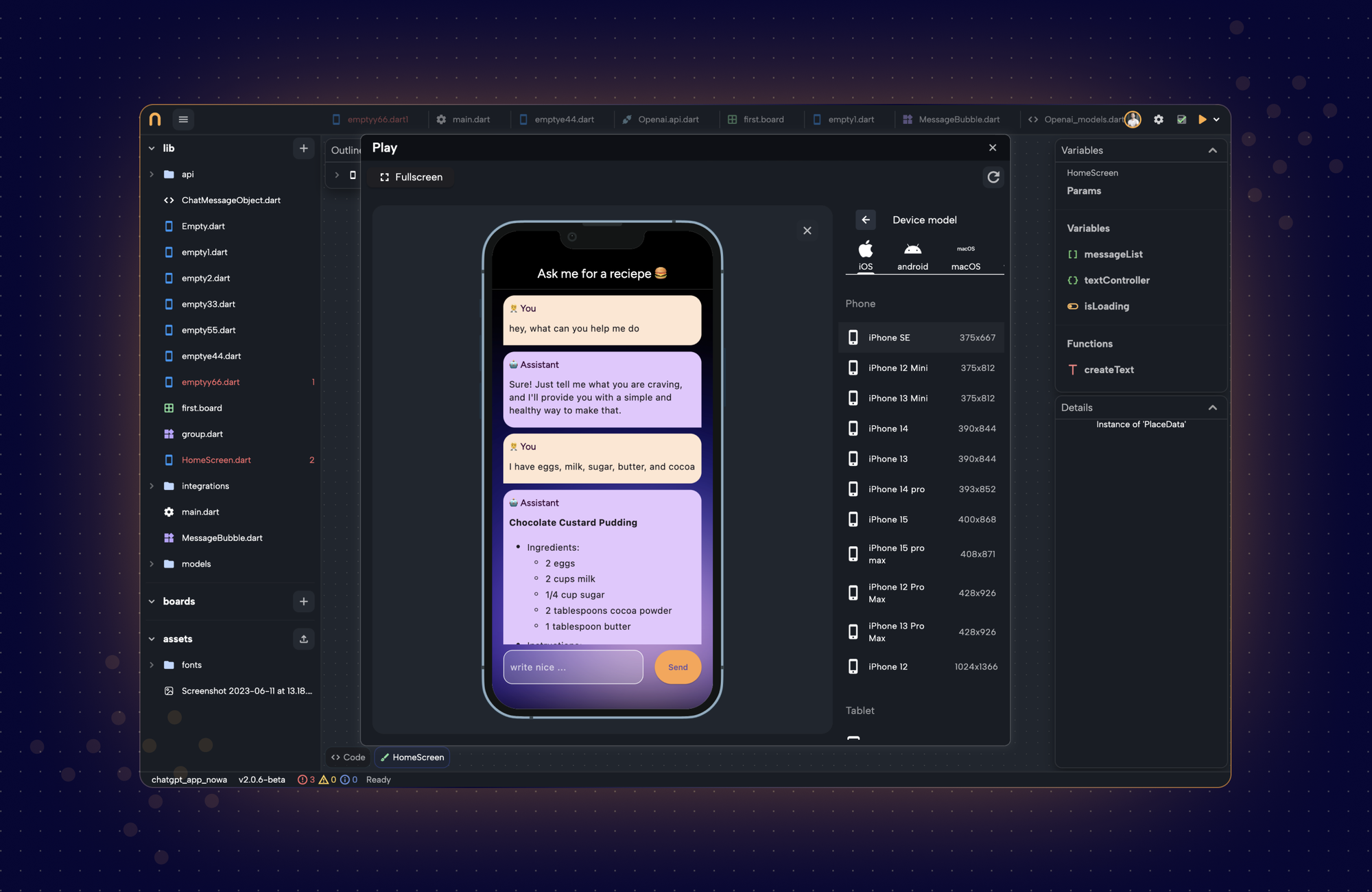Screen dimensions: 1372x892
Task: Click the refresh/reload icon in Play panel
Action: (x=994, y=178)
